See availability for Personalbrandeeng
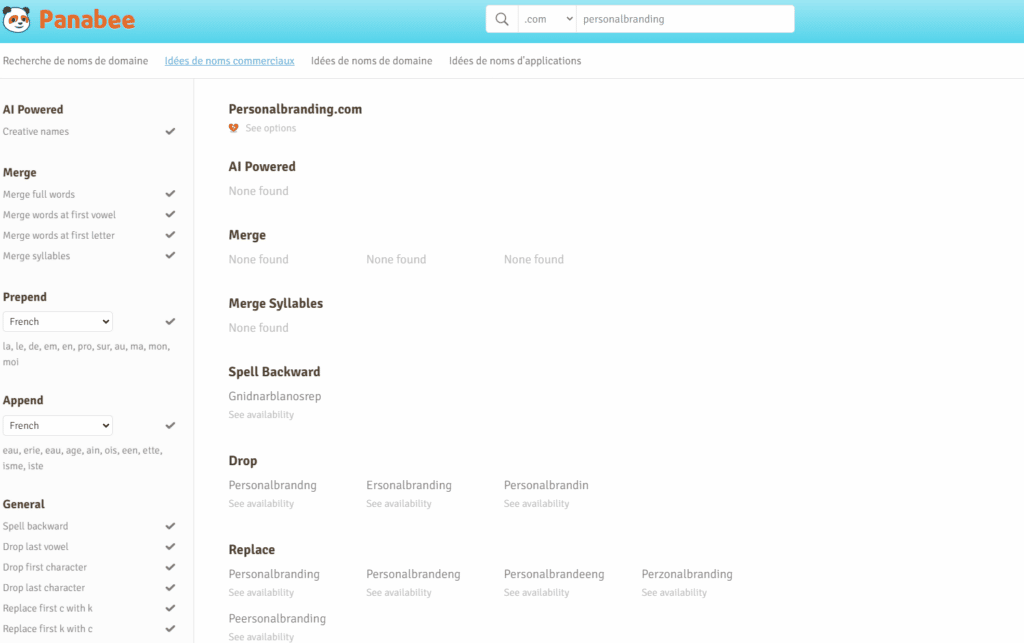 537,593
